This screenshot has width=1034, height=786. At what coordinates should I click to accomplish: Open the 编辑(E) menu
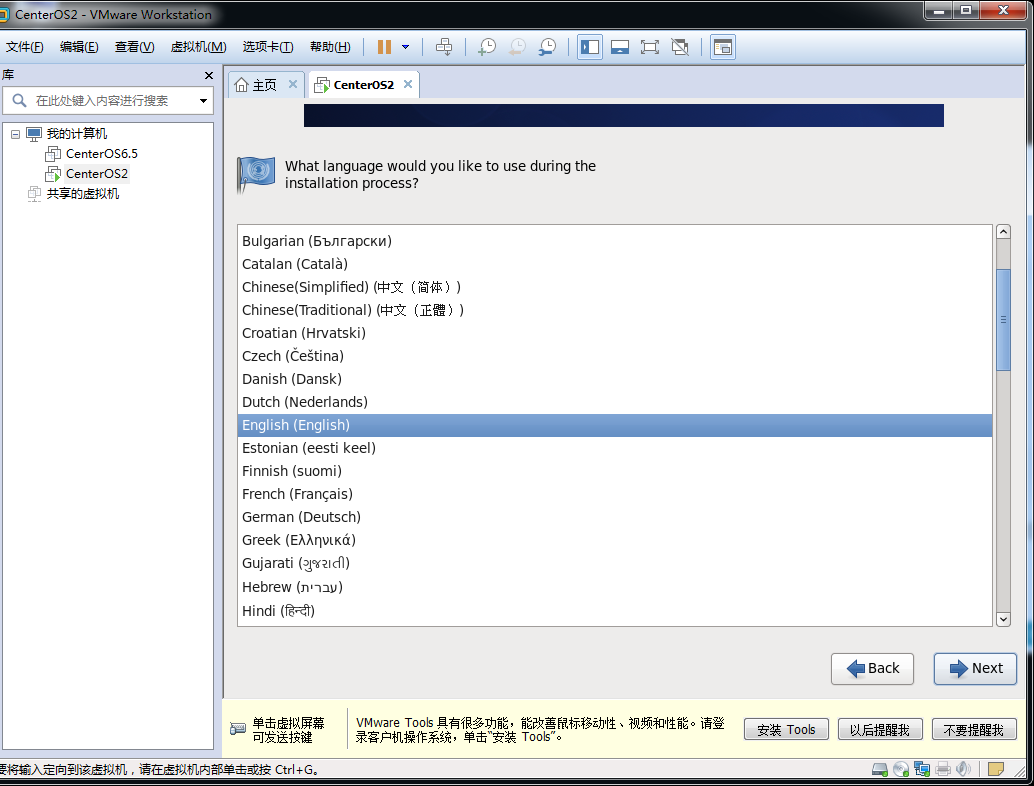(79, 47)
